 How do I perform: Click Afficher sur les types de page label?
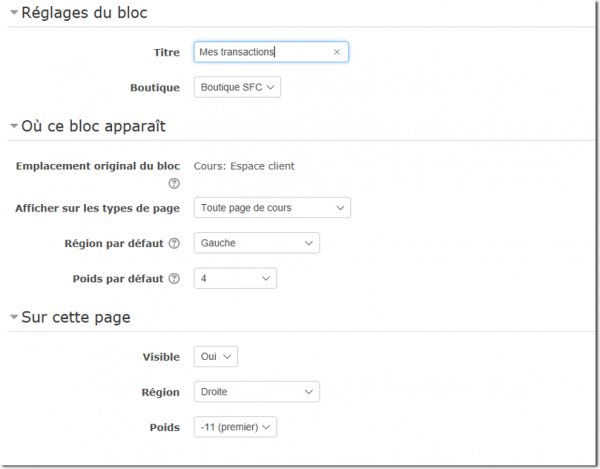[97, 208]
